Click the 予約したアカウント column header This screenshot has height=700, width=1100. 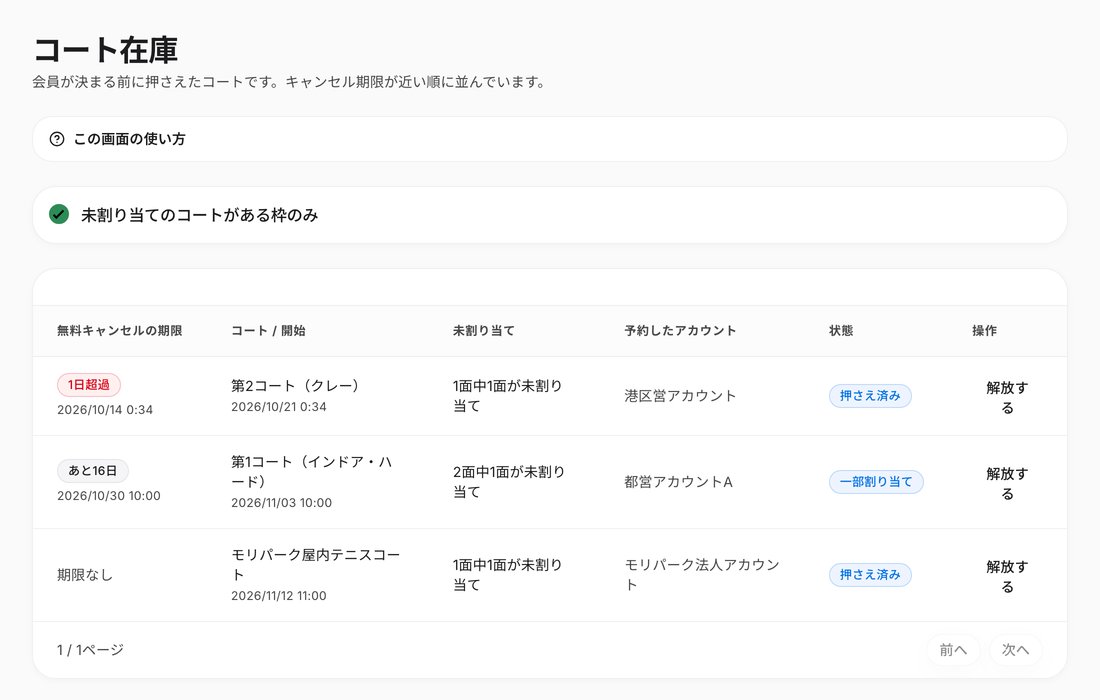(680, 330)
